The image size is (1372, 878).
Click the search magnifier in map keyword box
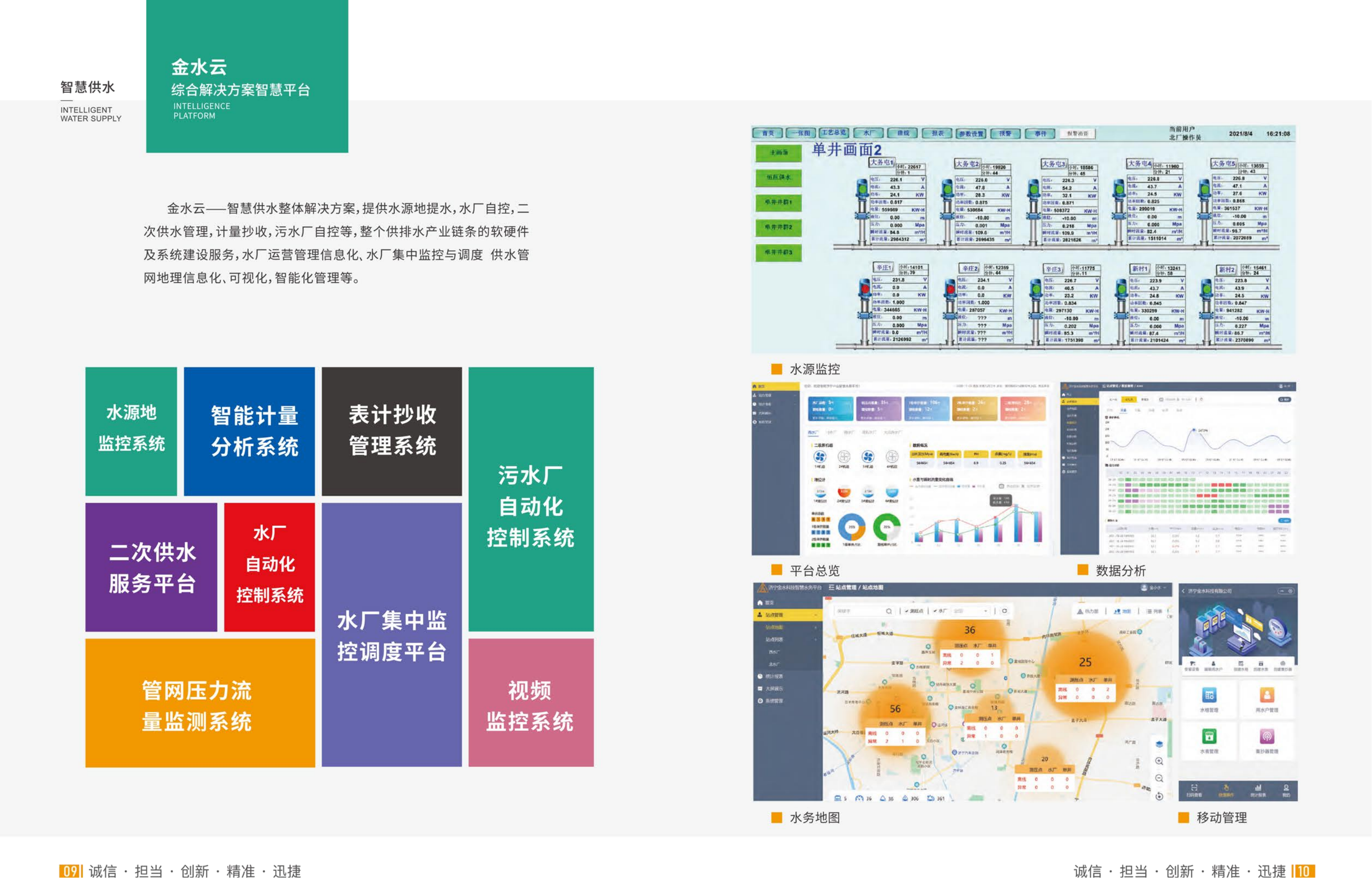coord(888,611)
